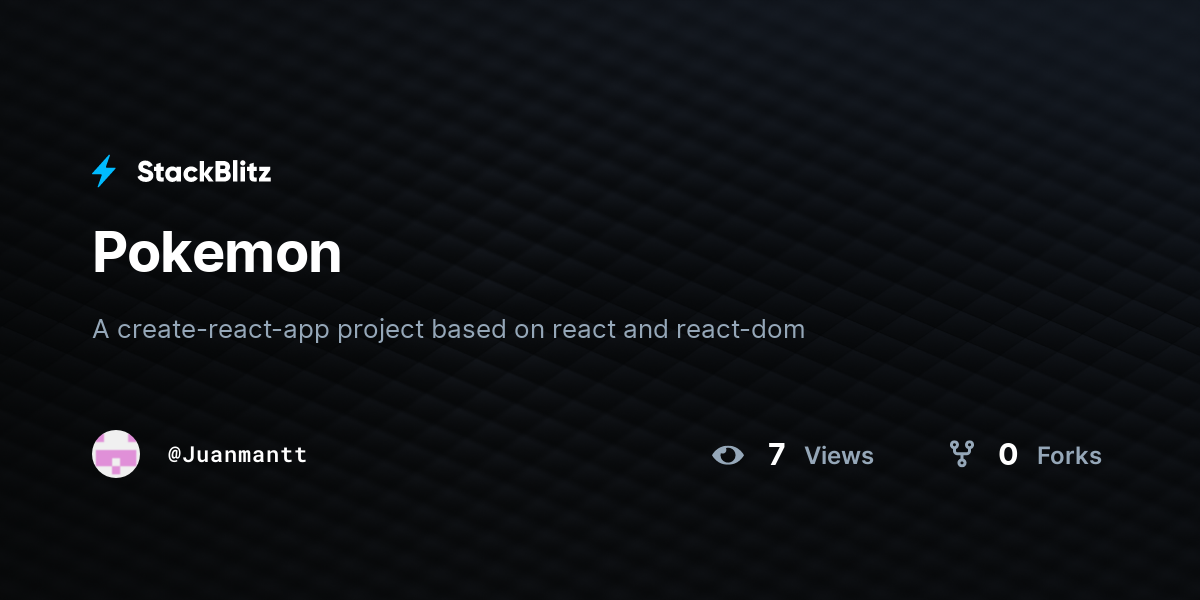Image resolution: width=1200 pixels, height=600 pixels.
Task: Click the opening A of the description
Action: [x=101, y=329]
